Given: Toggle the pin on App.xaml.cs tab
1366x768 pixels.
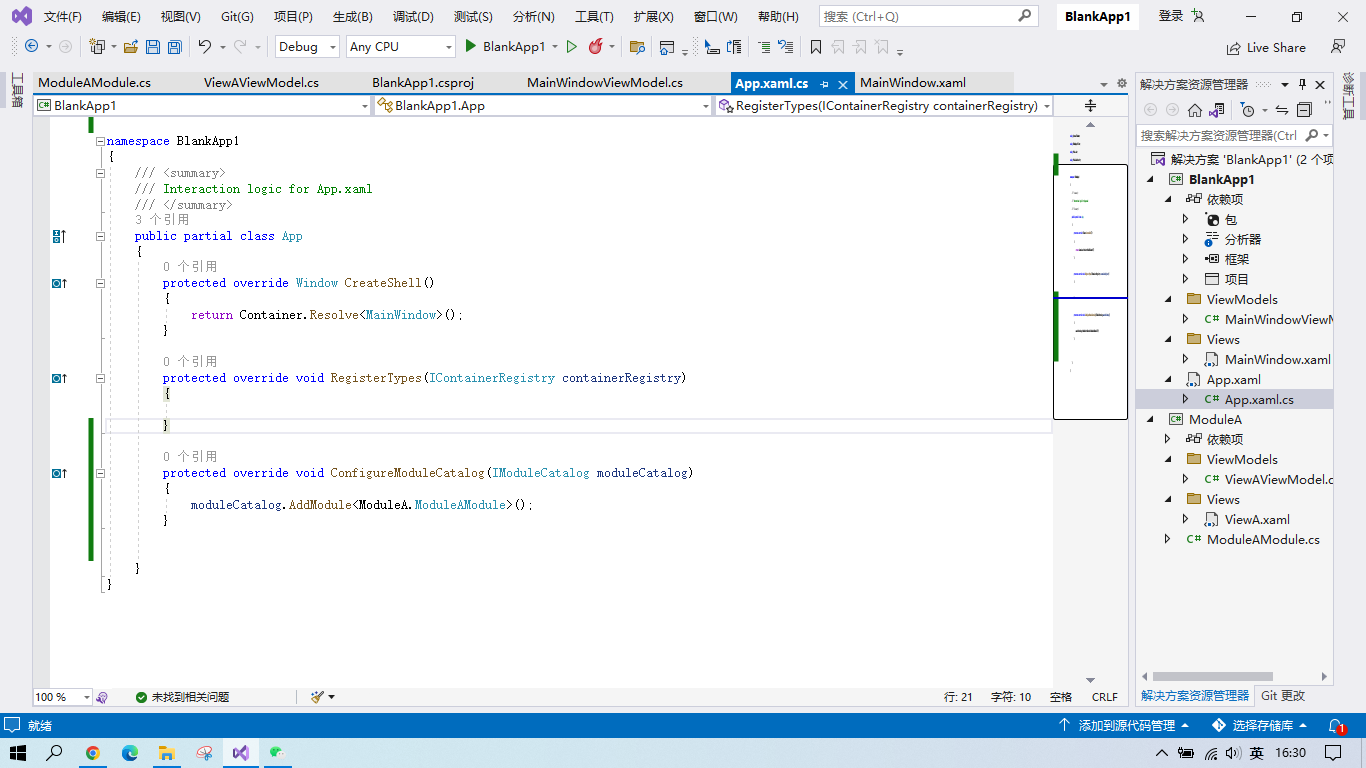Looking at the screenshot, I should [x=824, y=84].
